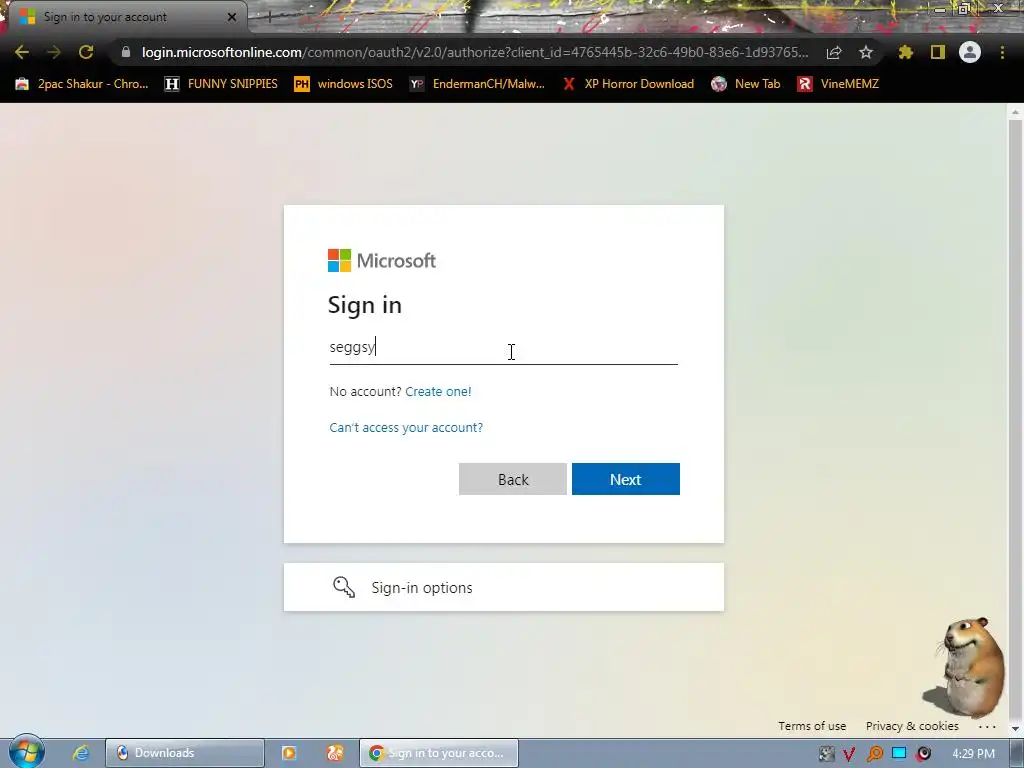Image resolution: width=1024 pixels, height=768 pixels.
Task: Click the 4:29 PM taskbar clock
Action: 973,754
